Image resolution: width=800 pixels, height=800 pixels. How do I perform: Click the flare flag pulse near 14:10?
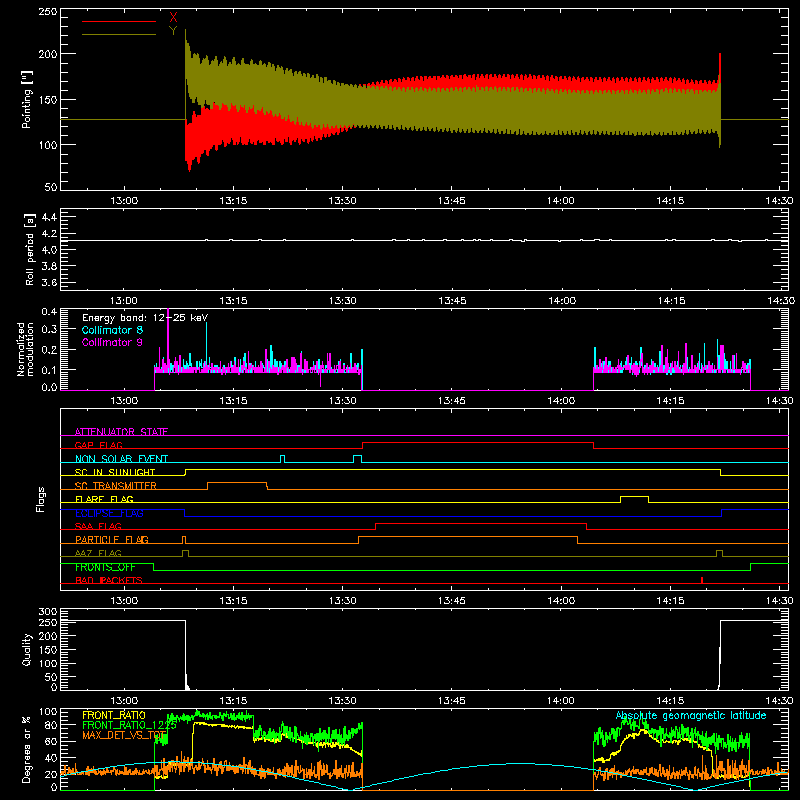coord(634,499)
